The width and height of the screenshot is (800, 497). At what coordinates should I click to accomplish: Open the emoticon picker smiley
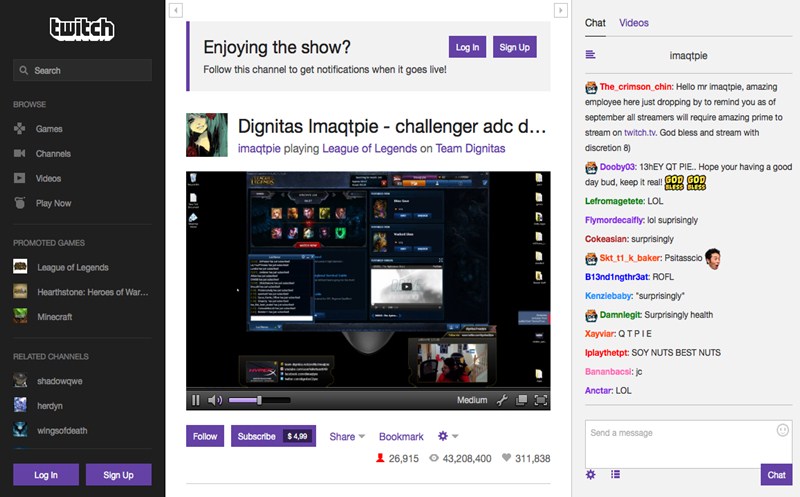coord(783,430)
